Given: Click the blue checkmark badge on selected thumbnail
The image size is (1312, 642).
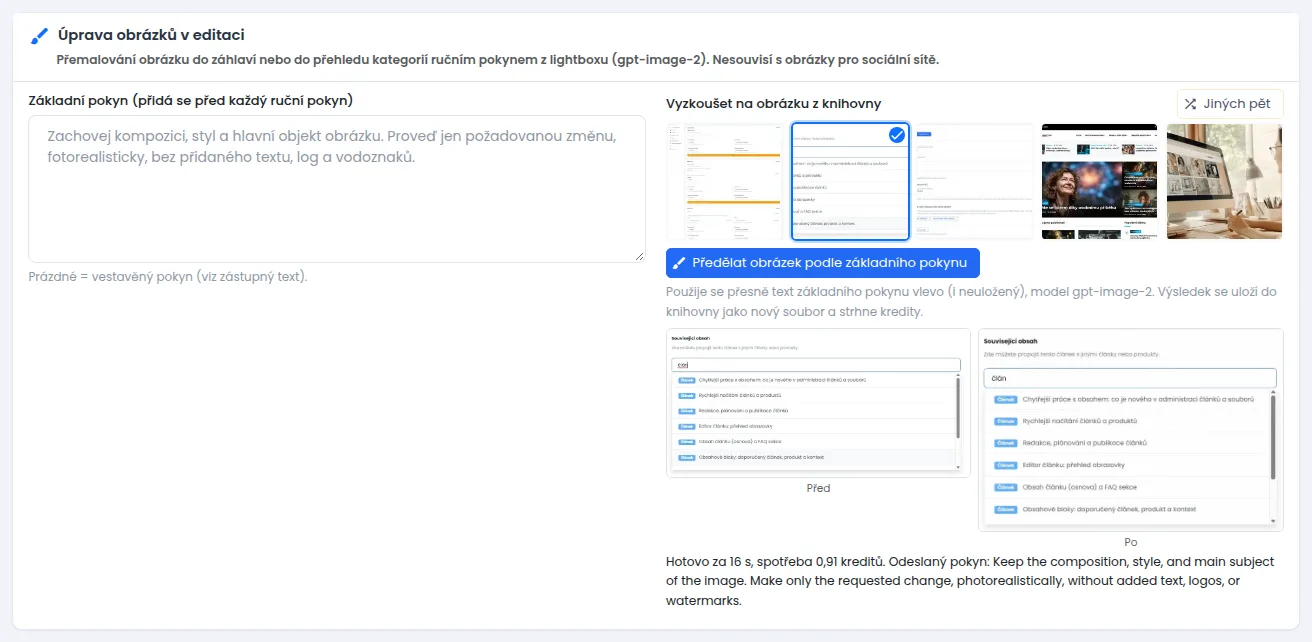Looking at the screenshot, I should 897,135.
